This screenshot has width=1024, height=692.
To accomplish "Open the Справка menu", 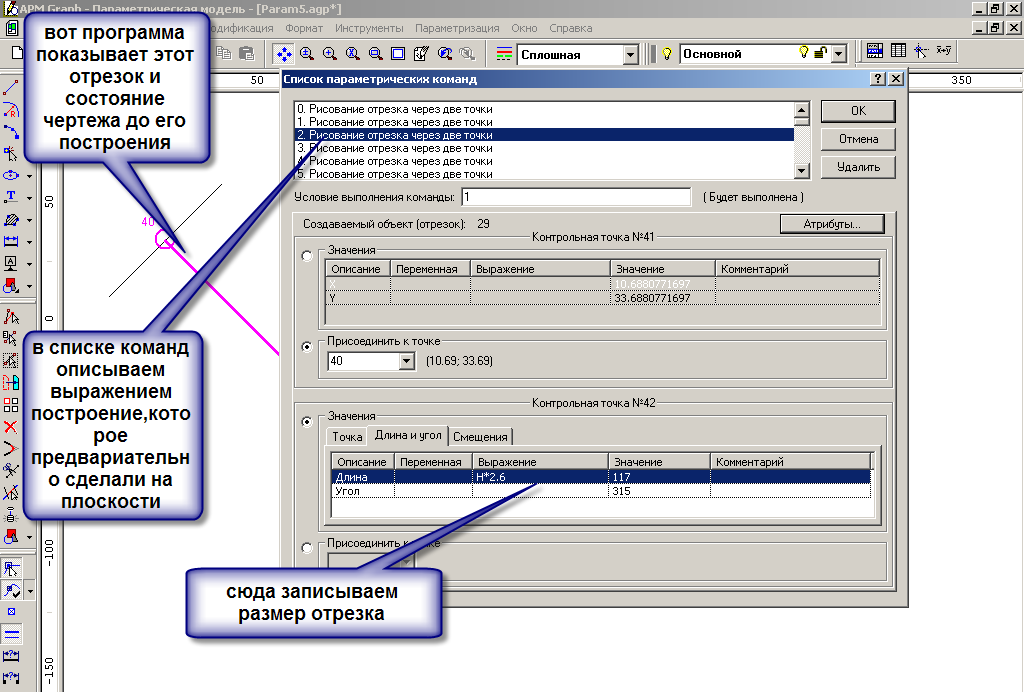I will 571,28.
